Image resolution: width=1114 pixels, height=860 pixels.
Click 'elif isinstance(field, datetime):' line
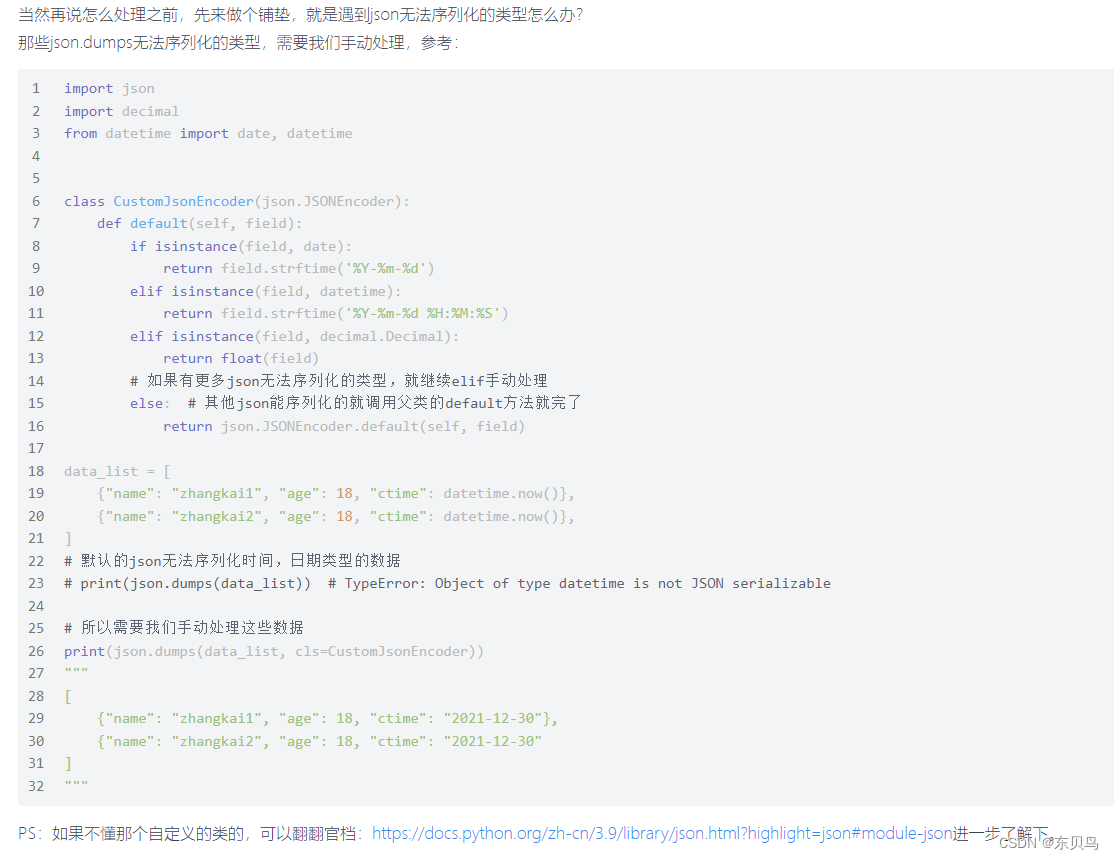266,291
